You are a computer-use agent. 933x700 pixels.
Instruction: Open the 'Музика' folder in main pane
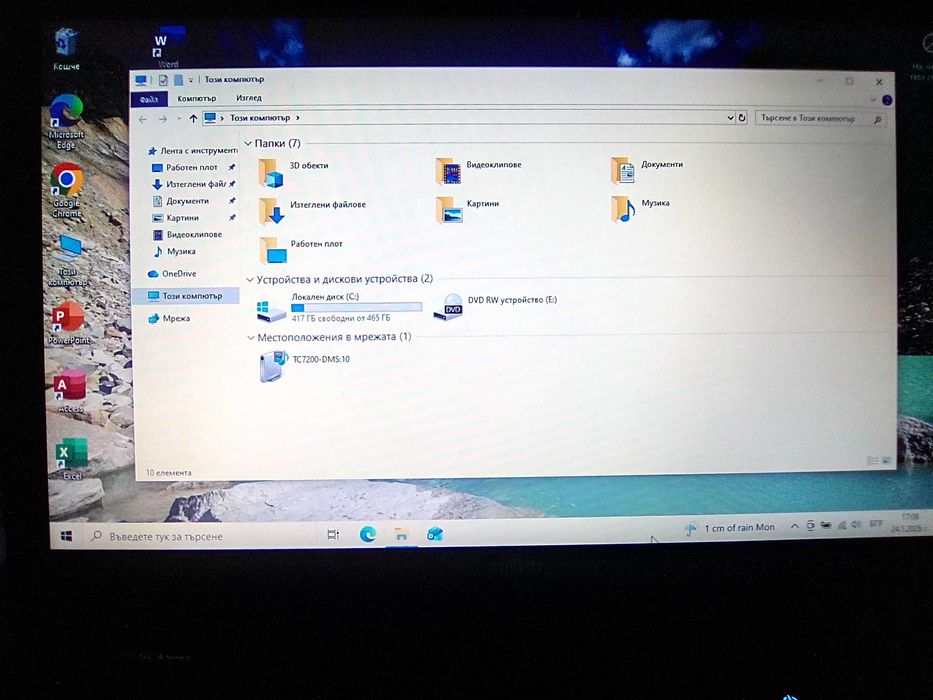(640, 209)
